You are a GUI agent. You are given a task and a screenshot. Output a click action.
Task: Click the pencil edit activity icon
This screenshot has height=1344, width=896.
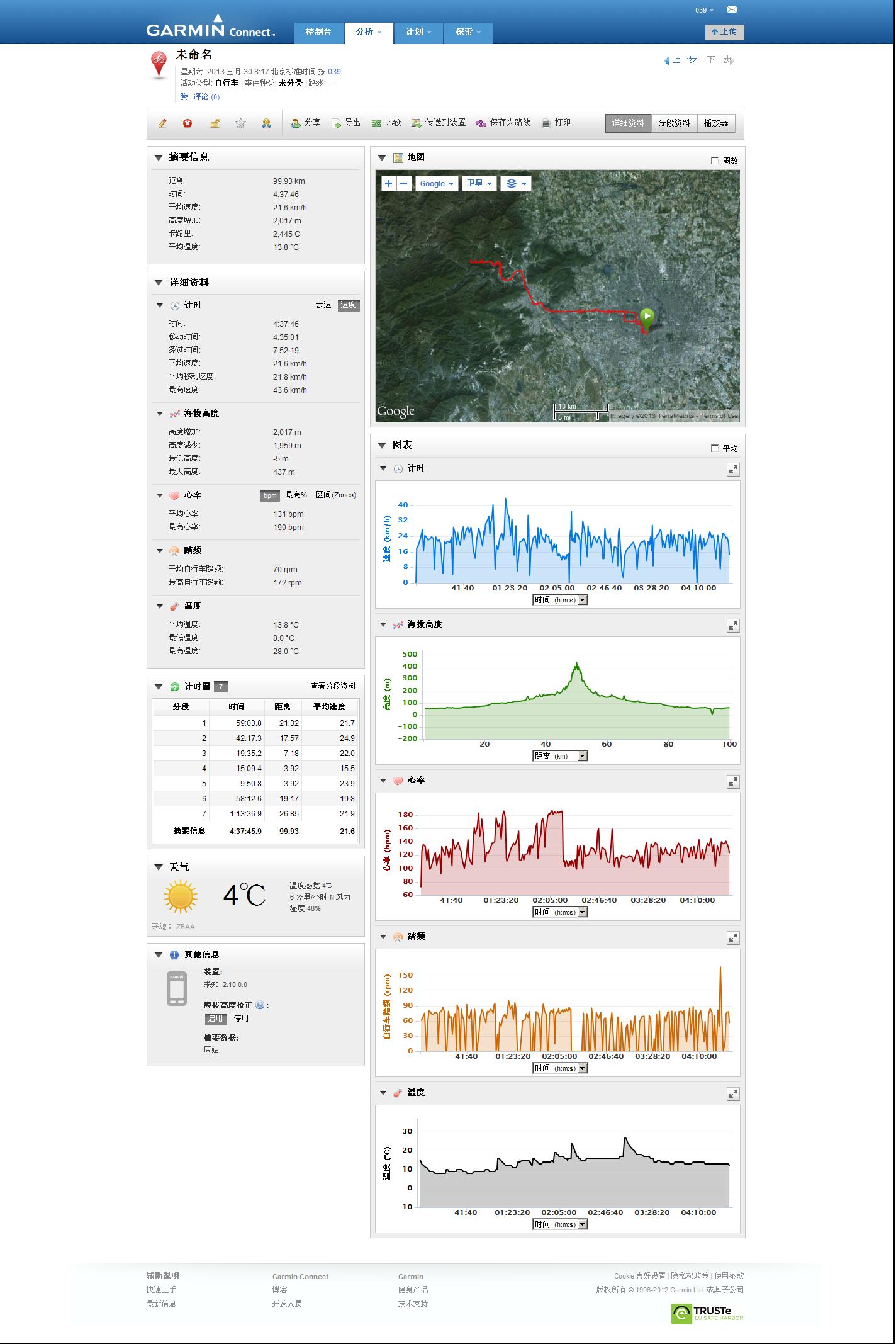pyautogui.click(x=162, y=123)
